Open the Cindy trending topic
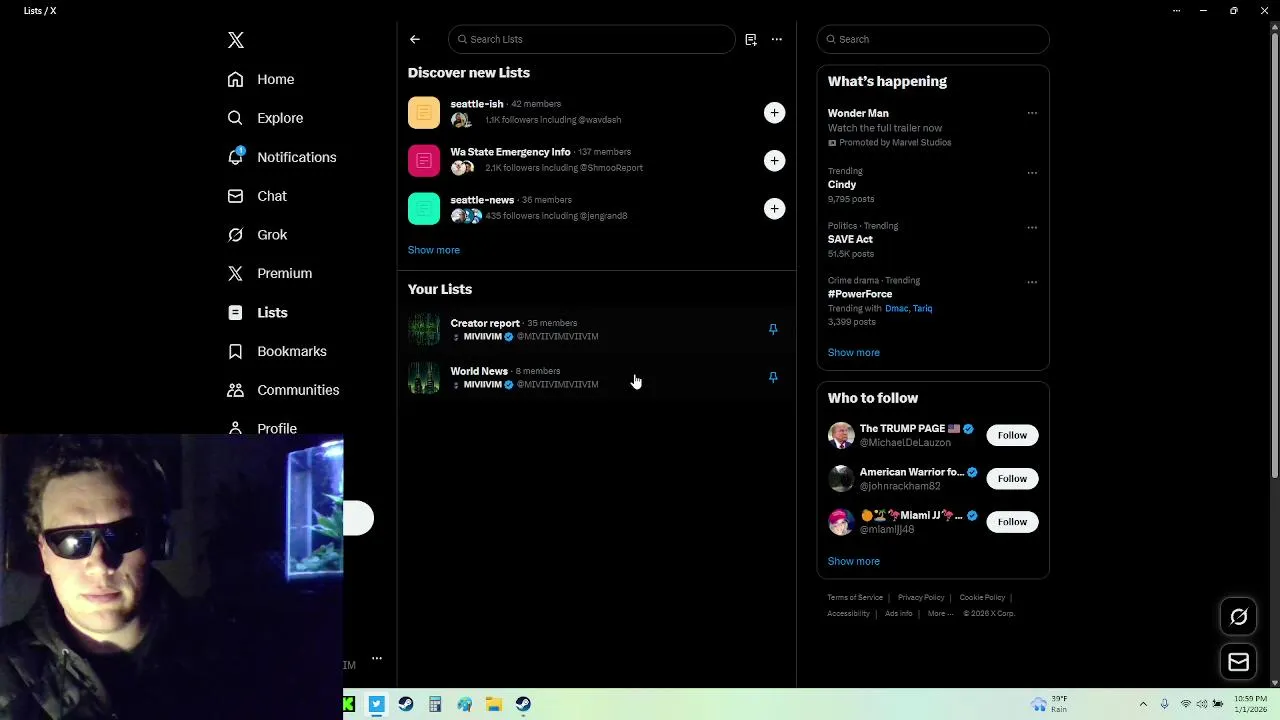 [x=933, y=184]
